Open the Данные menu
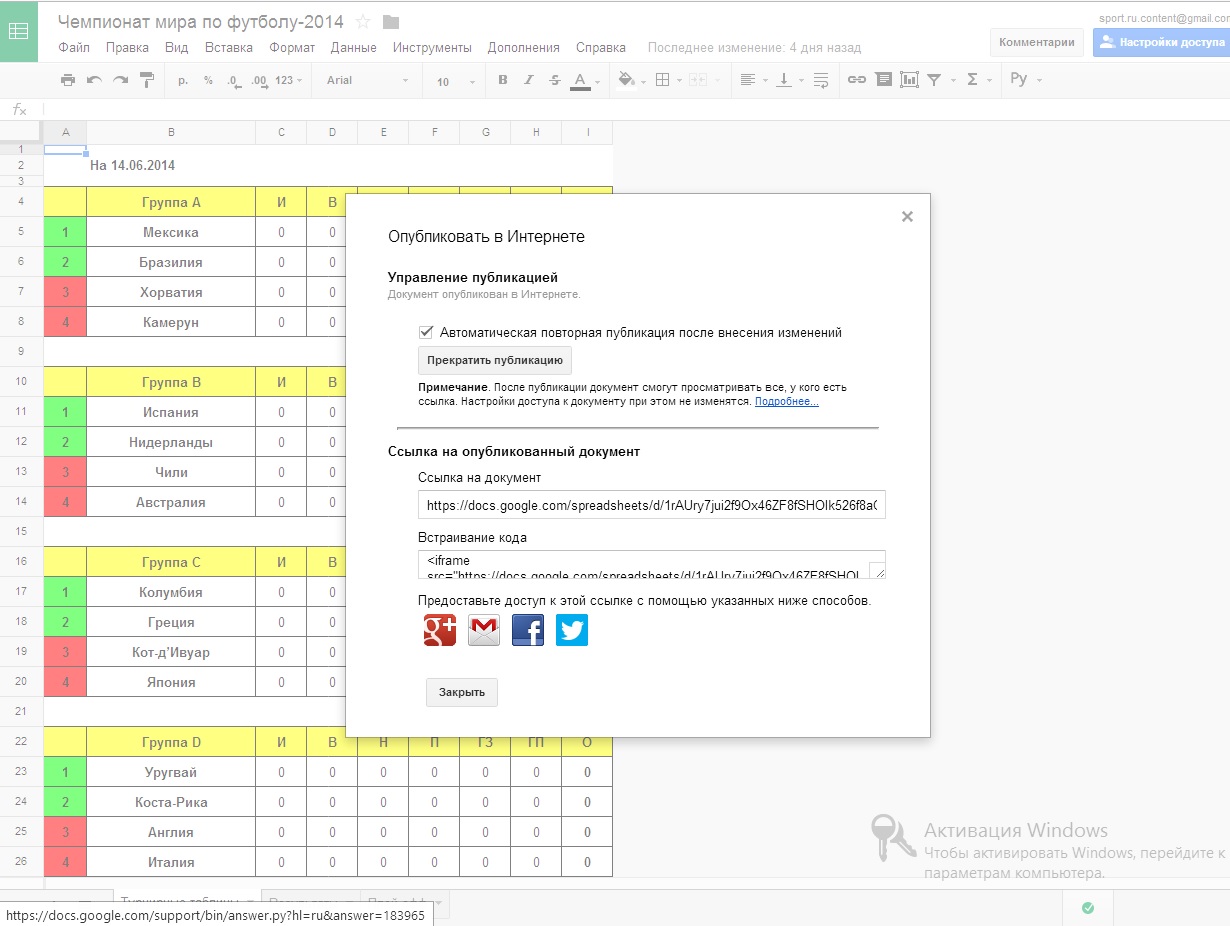 (353, 47)
